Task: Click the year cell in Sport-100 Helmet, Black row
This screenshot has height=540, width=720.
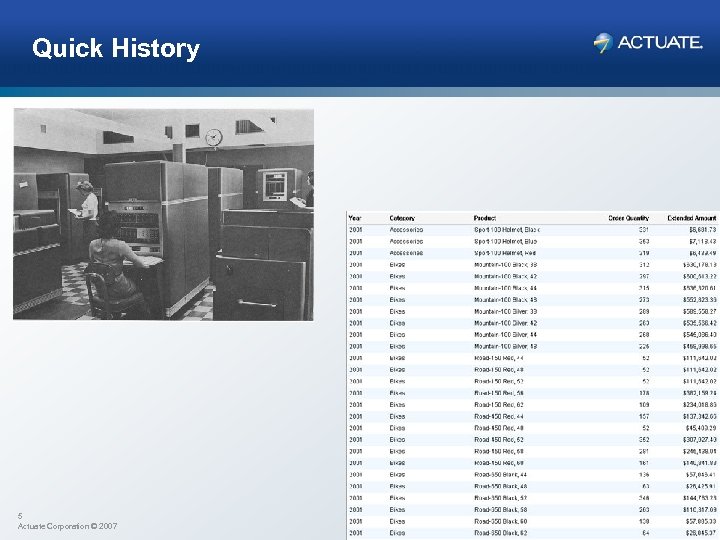Action: click(355, 230)
